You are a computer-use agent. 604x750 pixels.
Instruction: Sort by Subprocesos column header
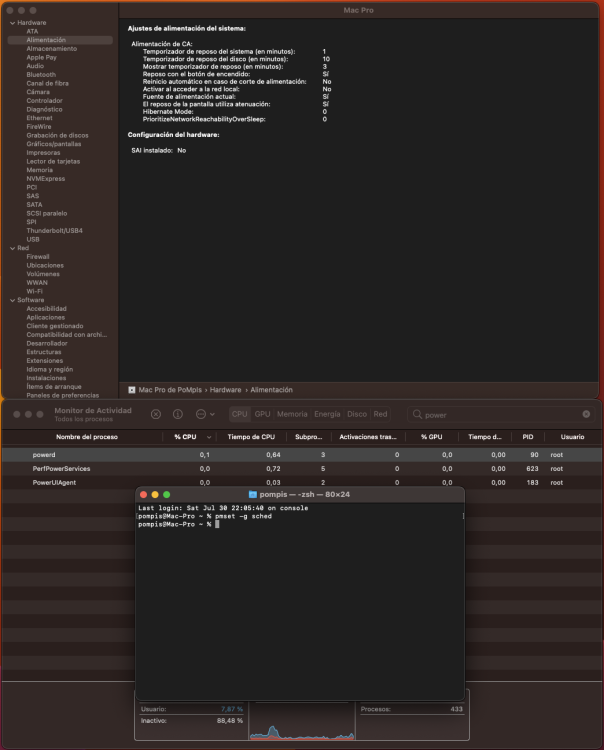pos(308,437)
